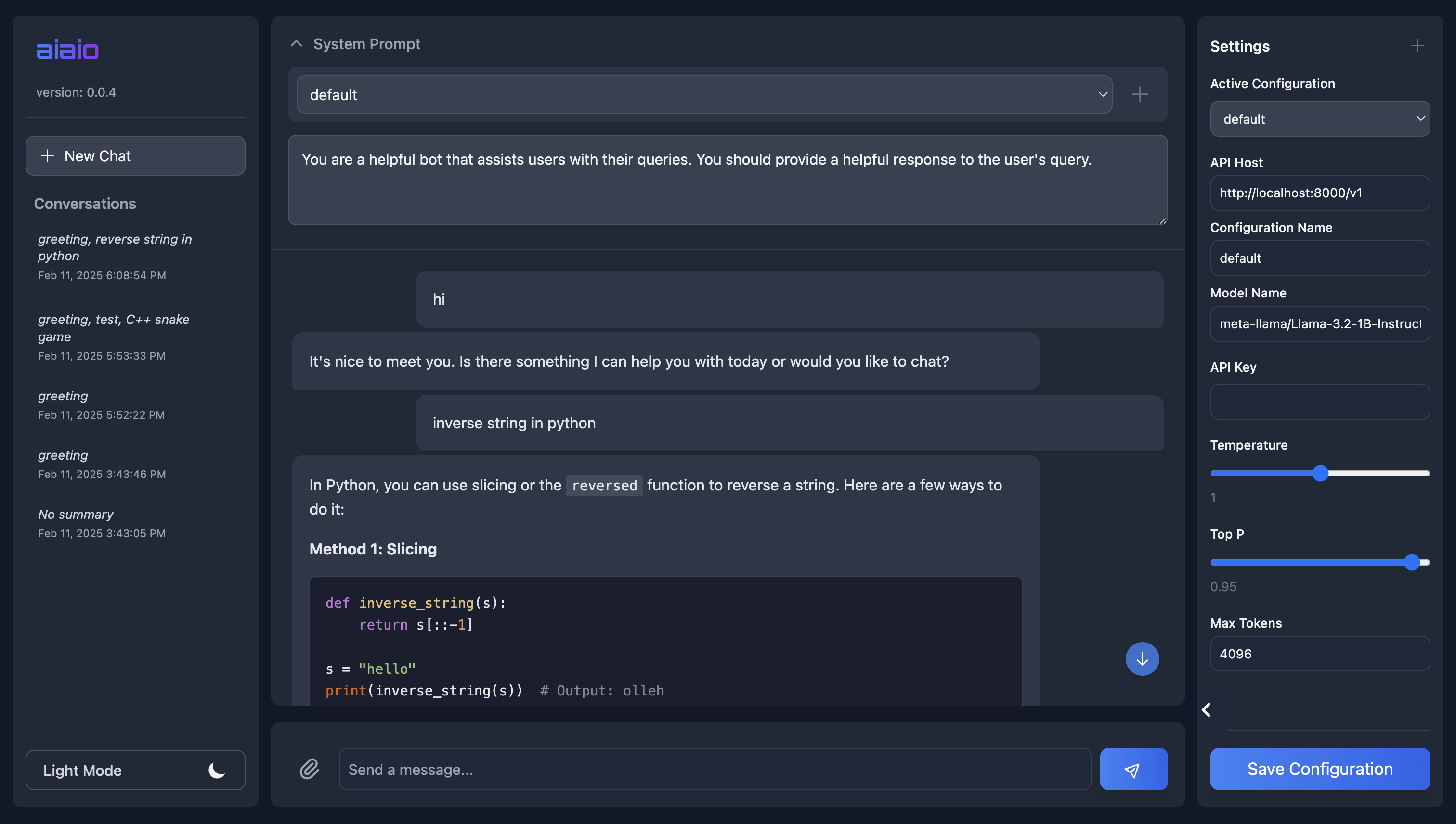Screen dimensions: 1456x824
Task: Start a New Chat
Action: point(135,156)
